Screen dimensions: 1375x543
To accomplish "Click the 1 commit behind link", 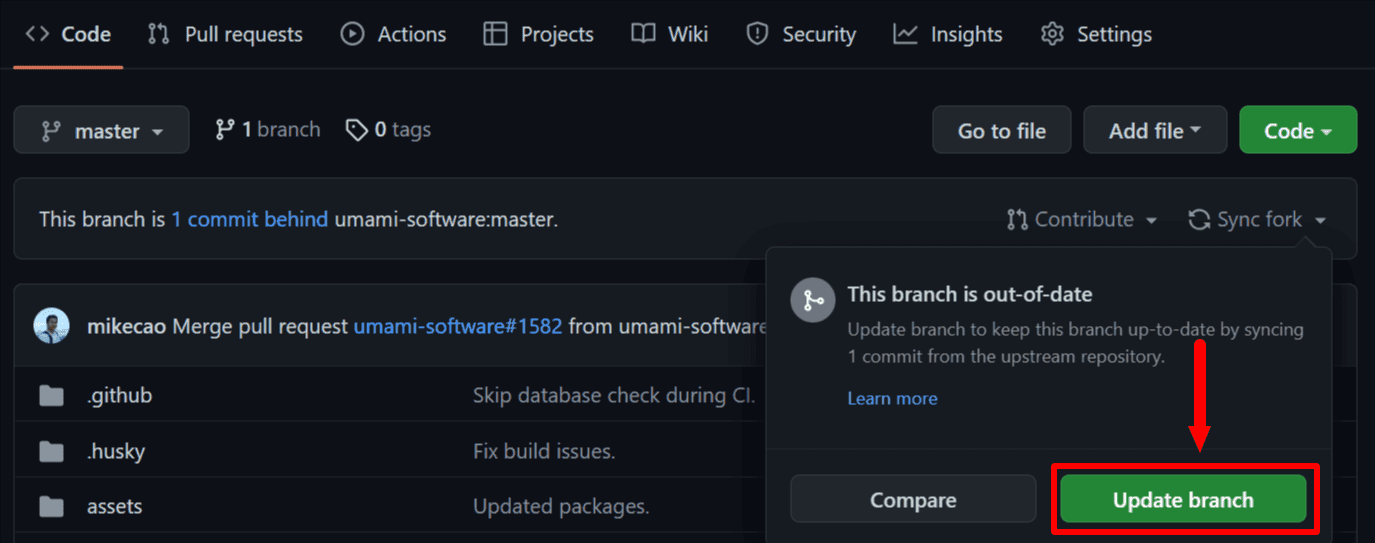I will (x=249, y=219).
